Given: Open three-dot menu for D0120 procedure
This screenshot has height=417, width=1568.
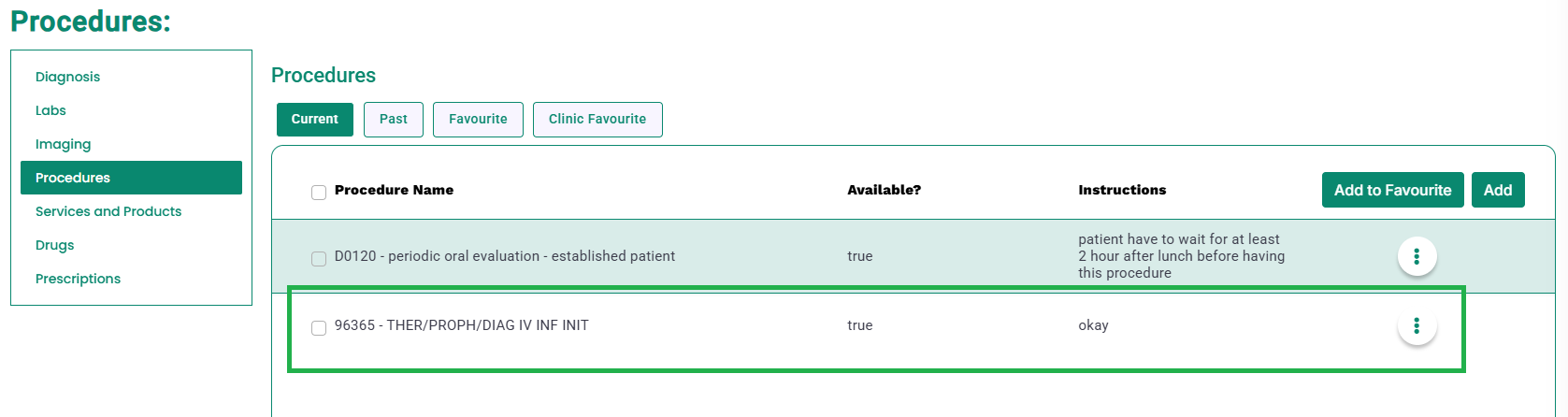Looking at the screenshot, I should tap(1417, 256).
